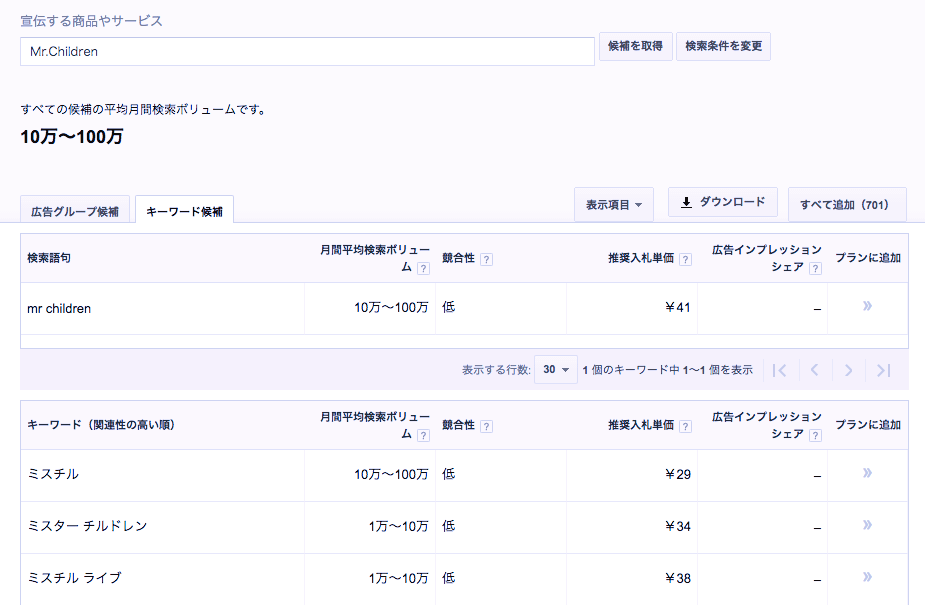Open help for 推奨入札単価 in keyword table

(x=685, y=426)
